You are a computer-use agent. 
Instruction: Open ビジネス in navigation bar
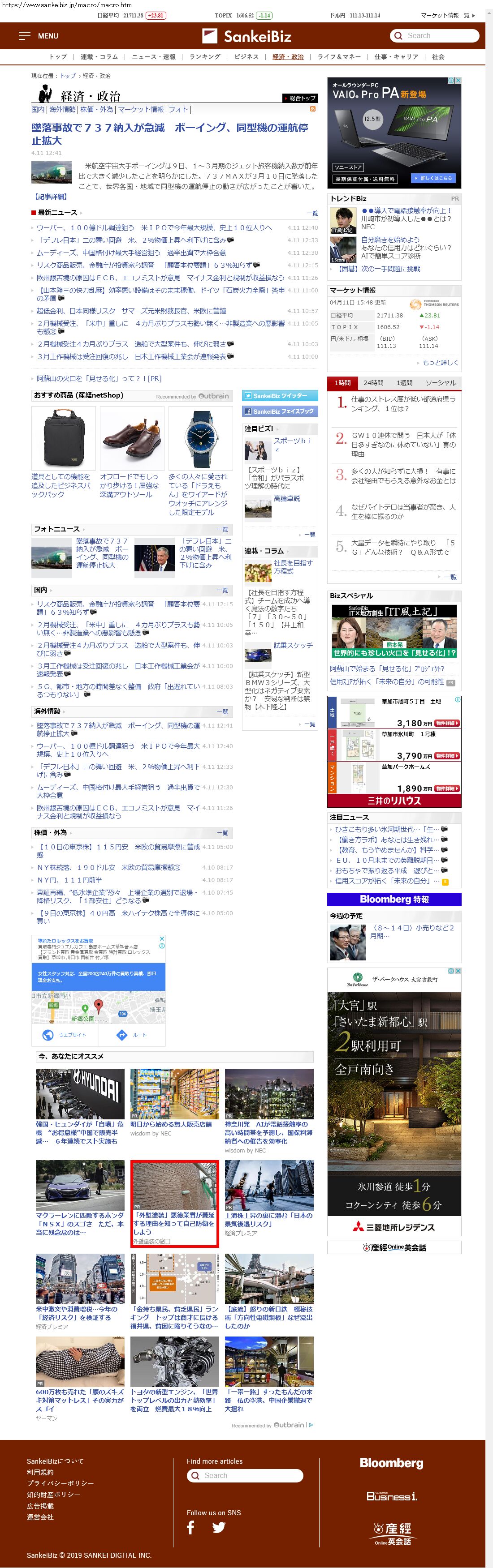pos(246,56)
